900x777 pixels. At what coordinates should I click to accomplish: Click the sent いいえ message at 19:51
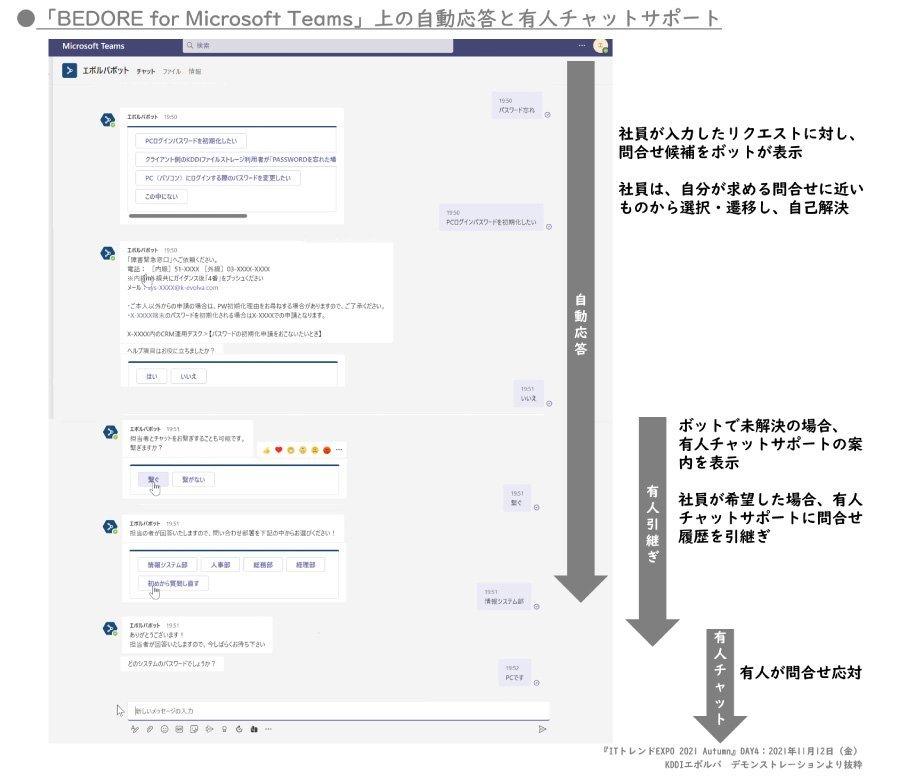[x=528, y=394]
